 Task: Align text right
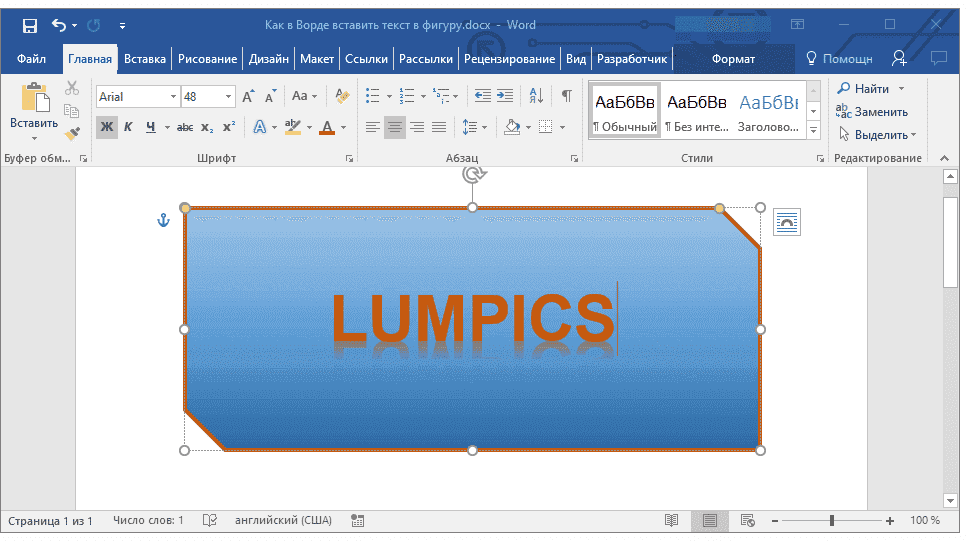[x=417, y=127]
